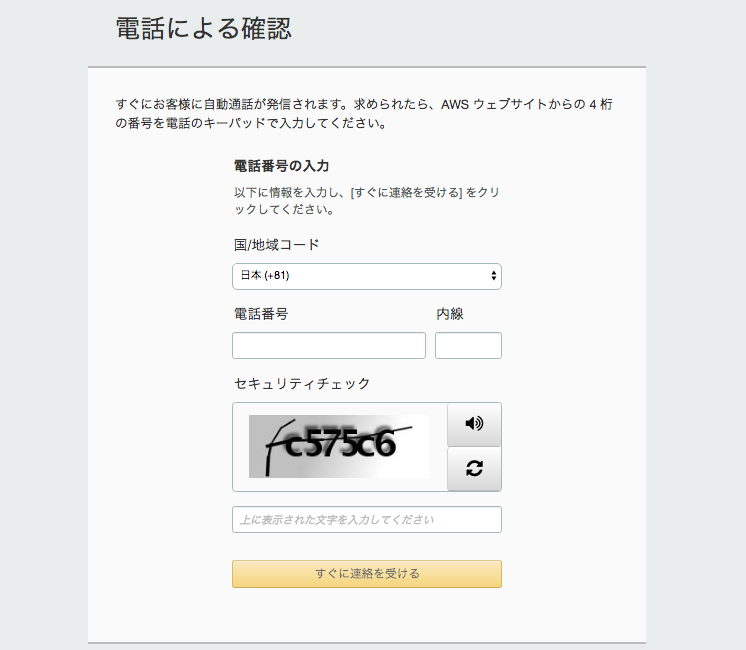Click the 電話番号の入力 section heading
This screenshot has height=650, width=746.
[x=281, y=166]
